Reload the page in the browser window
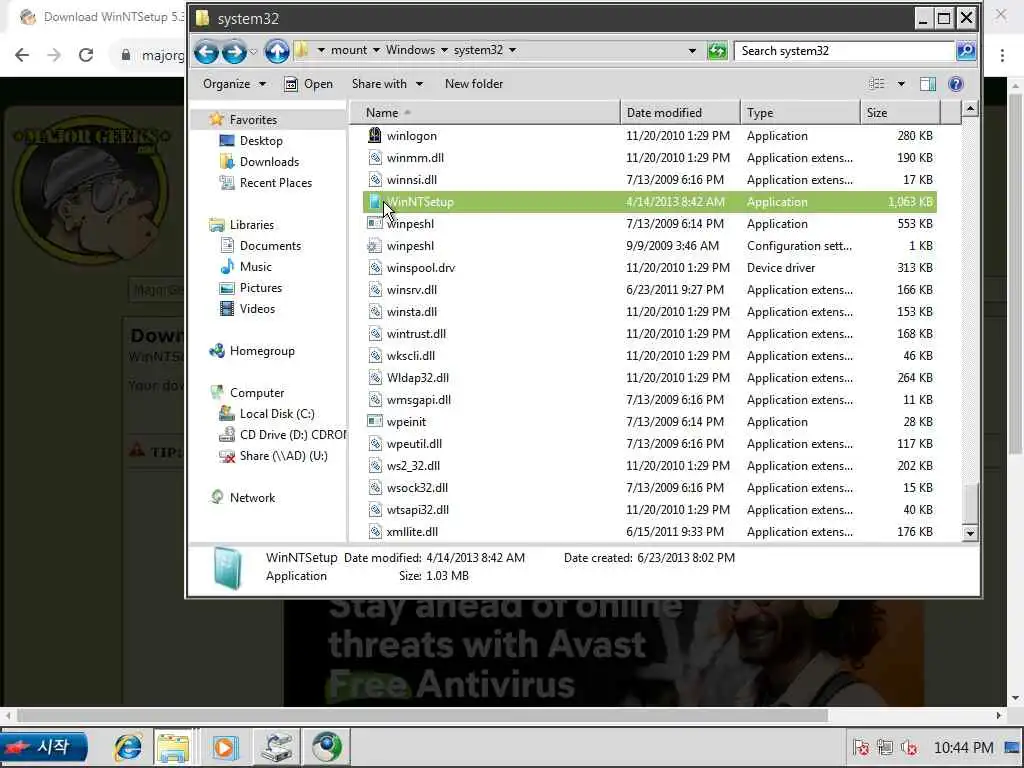 point(86,55)
